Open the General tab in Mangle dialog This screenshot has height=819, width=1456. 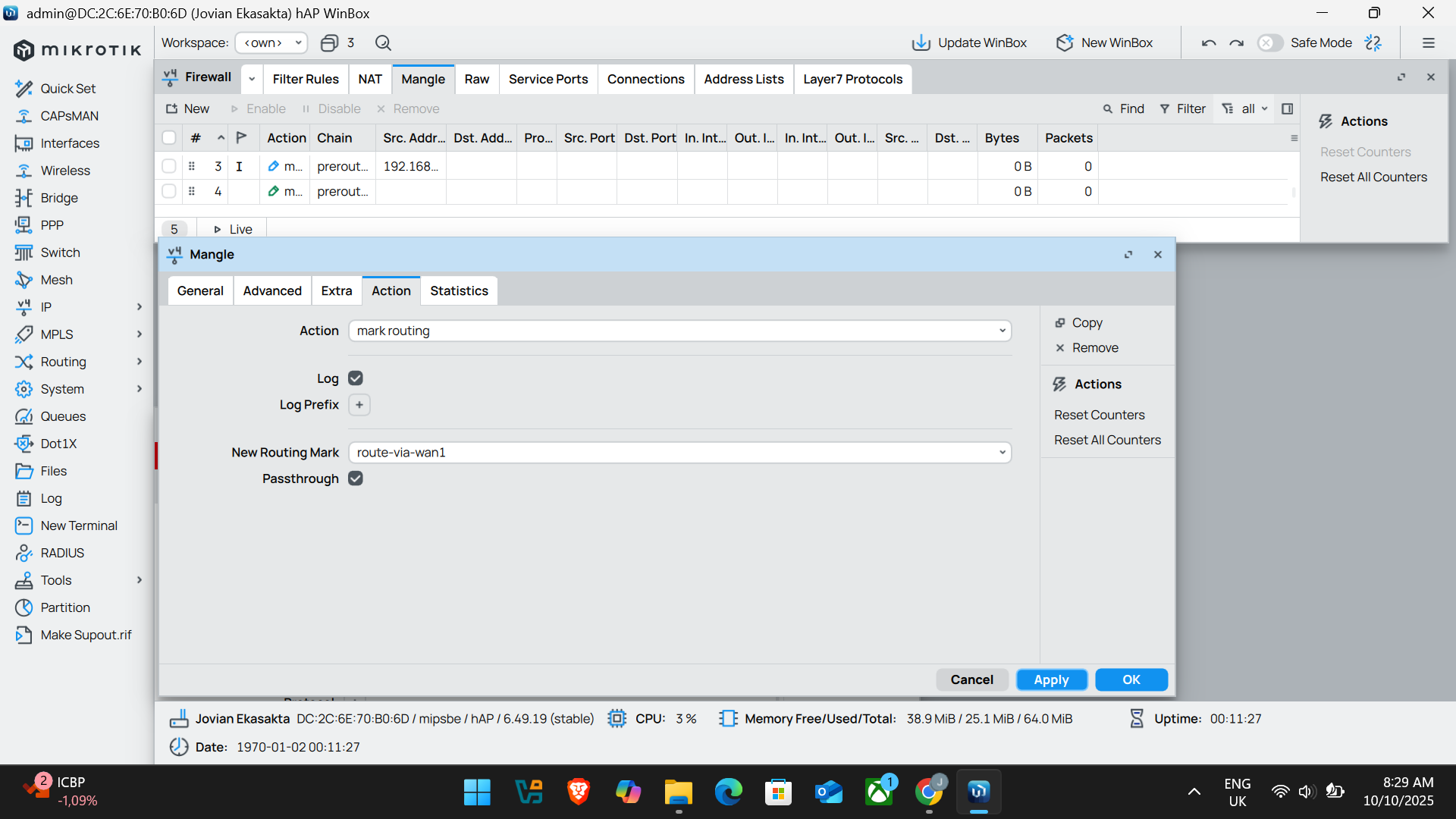pos(200,291)
